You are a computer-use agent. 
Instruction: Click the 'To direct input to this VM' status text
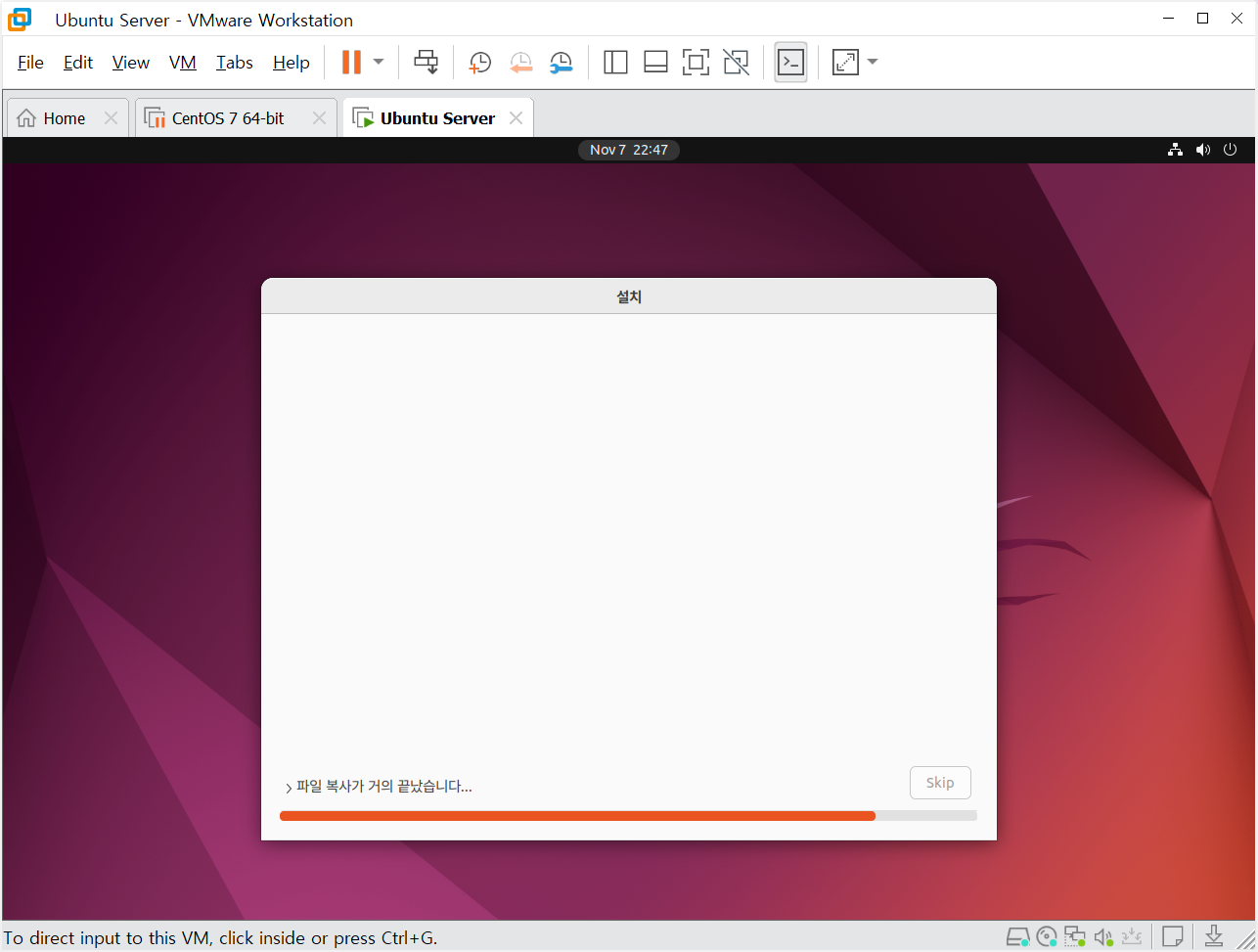coord(221,938)
